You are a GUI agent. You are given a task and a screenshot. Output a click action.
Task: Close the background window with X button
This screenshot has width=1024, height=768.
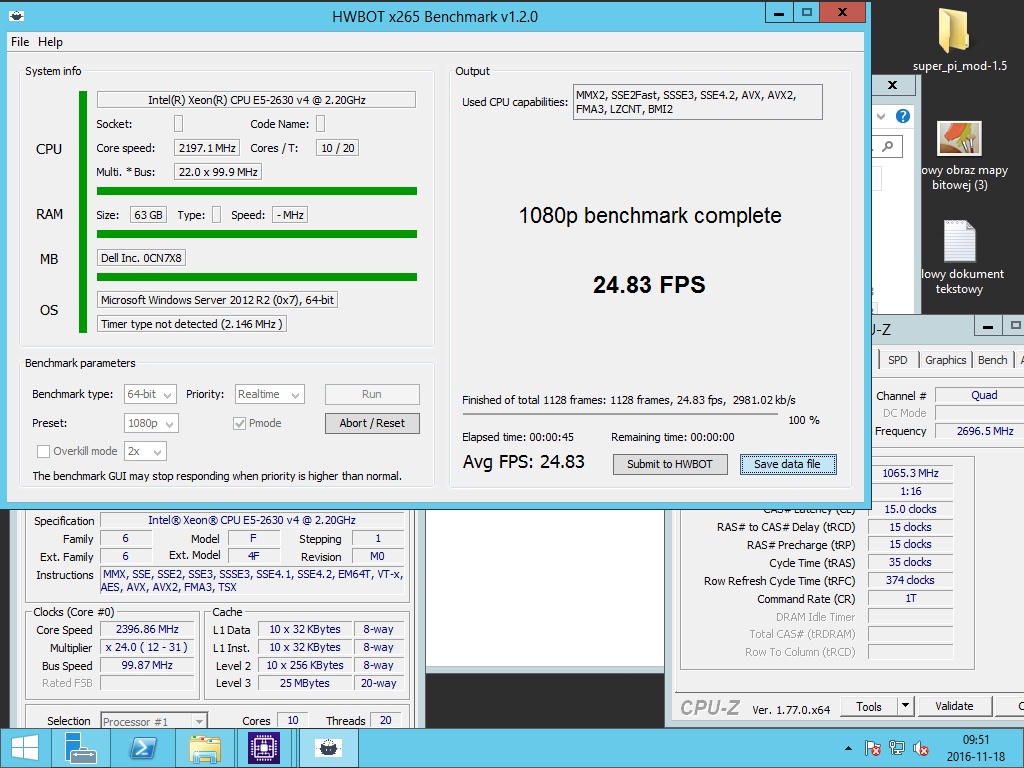point(893,85)
